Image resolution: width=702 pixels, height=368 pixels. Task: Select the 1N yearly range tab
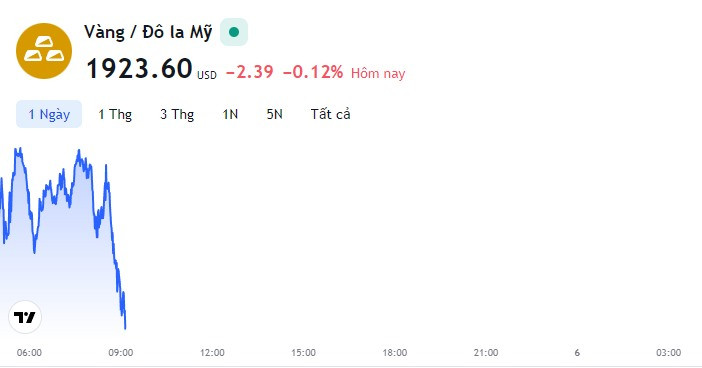[230, 114]
